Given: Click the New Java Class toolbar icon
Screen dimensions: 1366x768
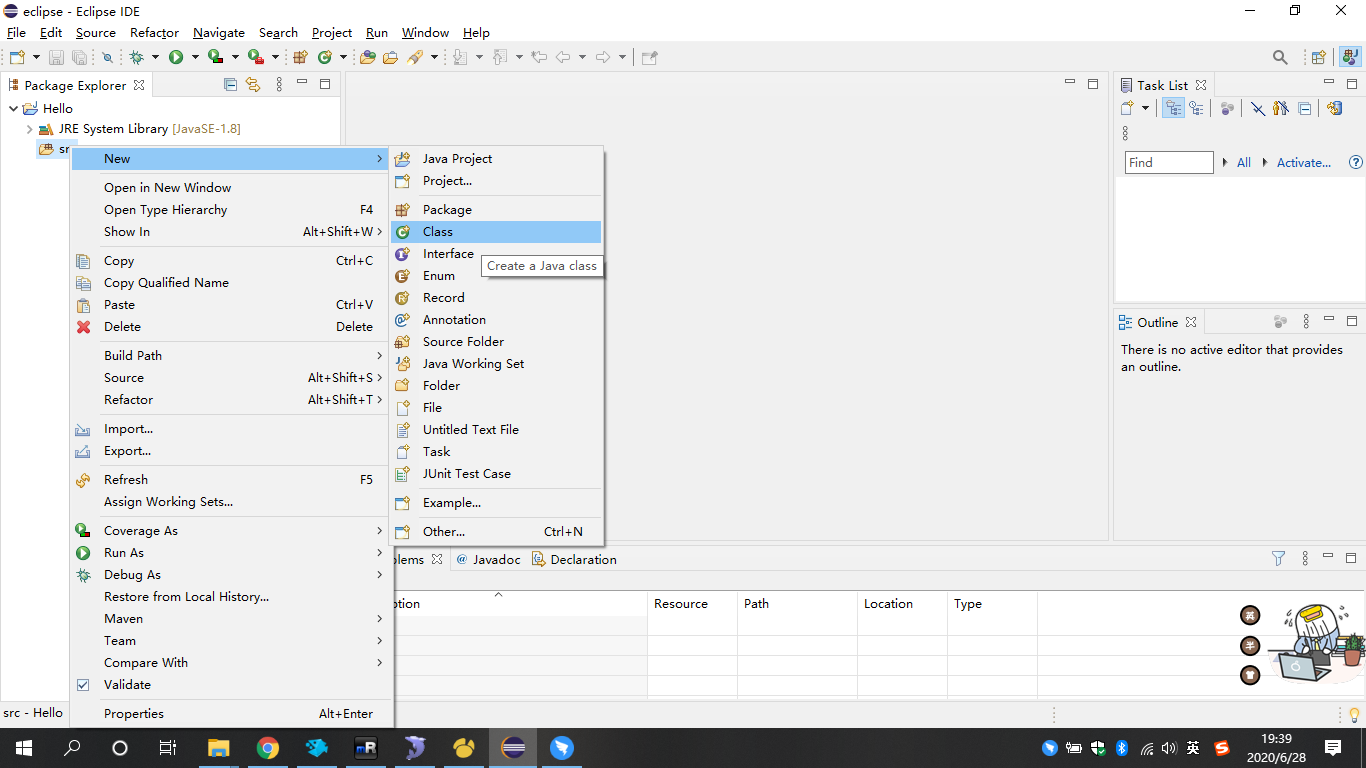Looking at the screenshot, I should 324,57.
